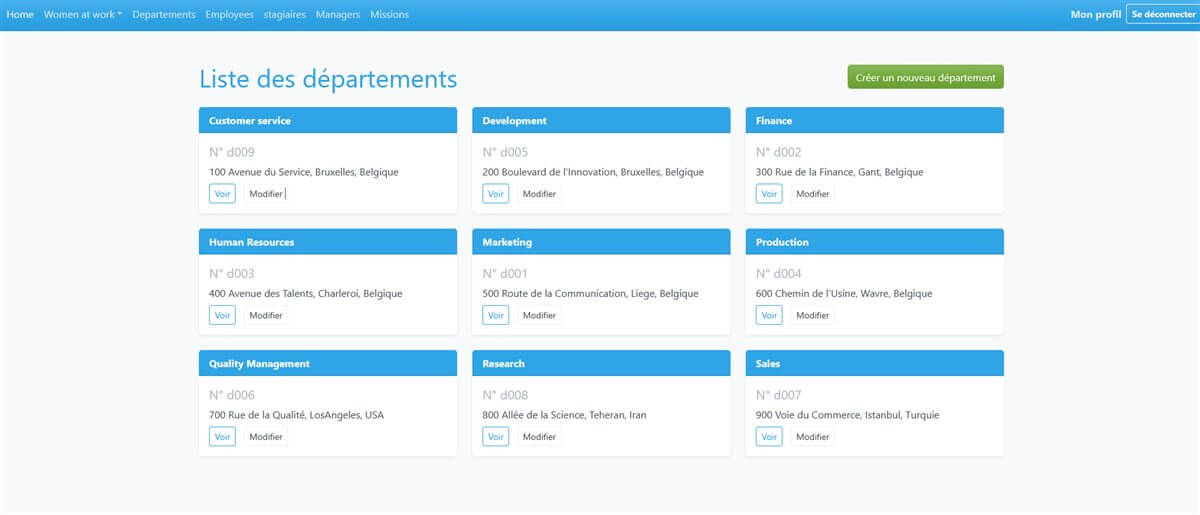Select Managers in the top navigation
Image resolution: width=1200 pixels, height=515 pixels.
[338, 15]
